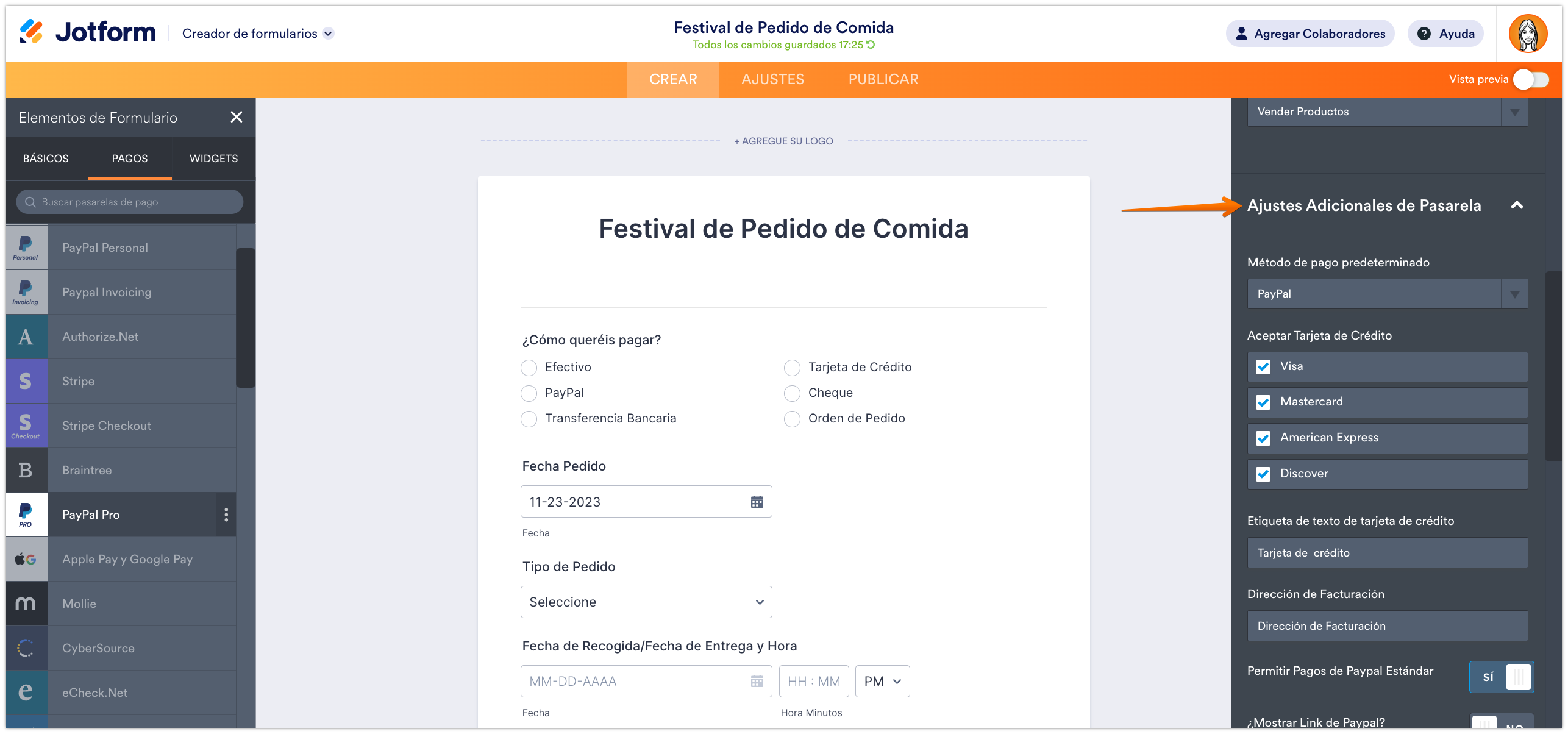Close the Elementos de Formulario panel

pyautogui.click(x=237, y=117)
